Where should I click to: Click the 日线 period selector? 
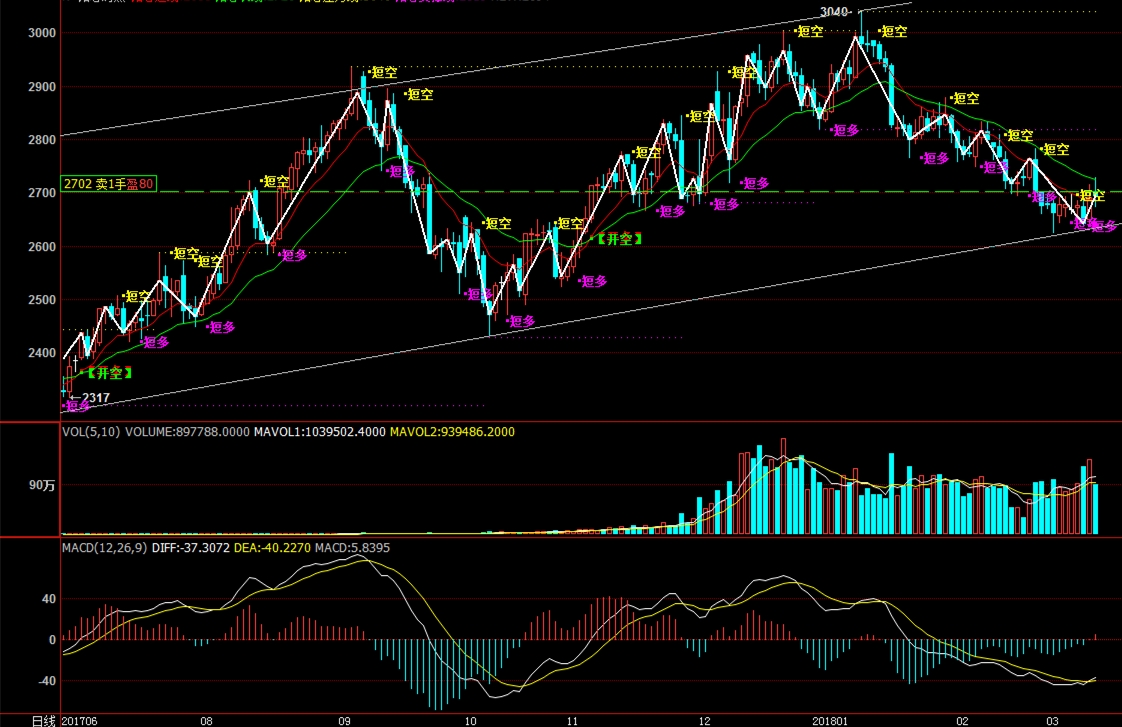[44, 720]
